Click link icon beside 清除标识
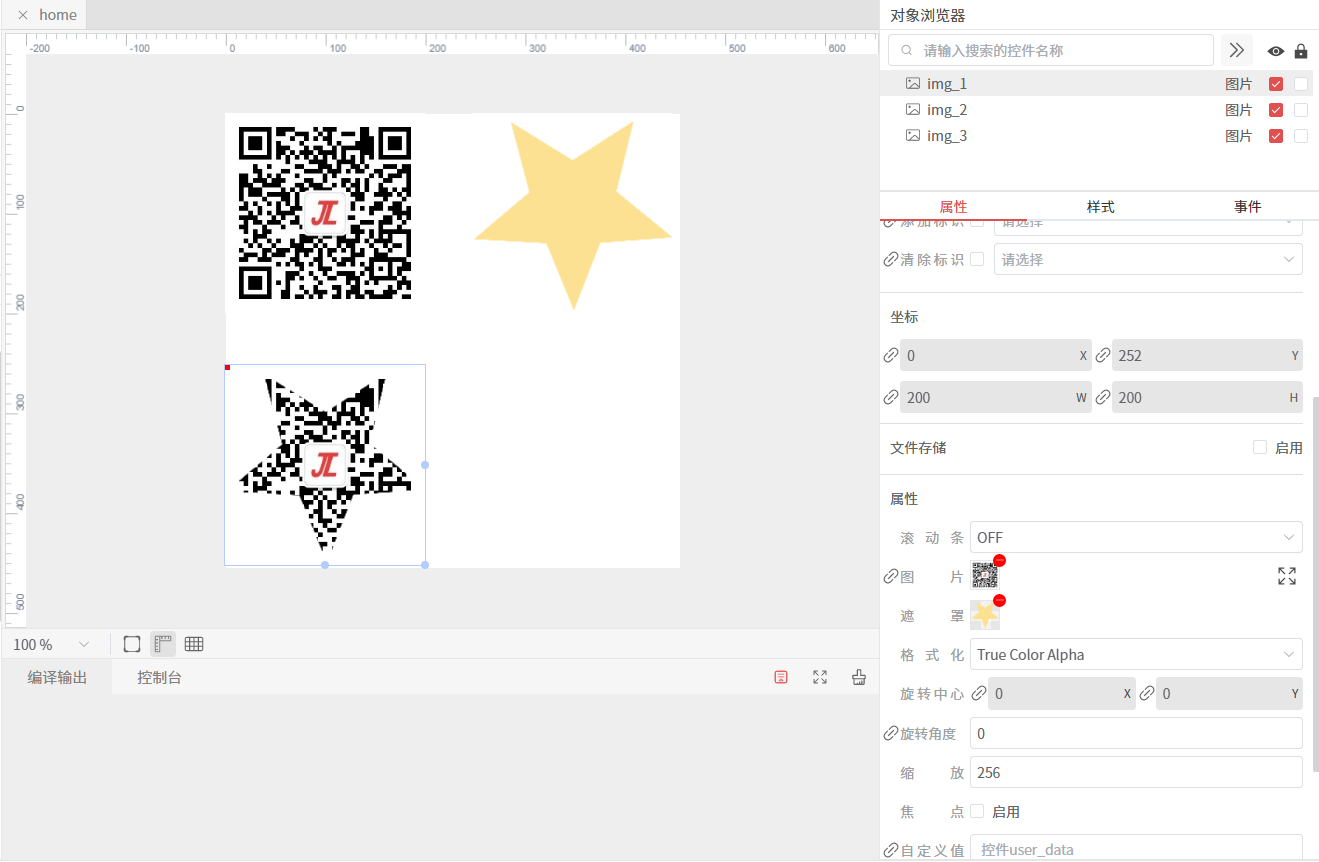 (891, 259)
